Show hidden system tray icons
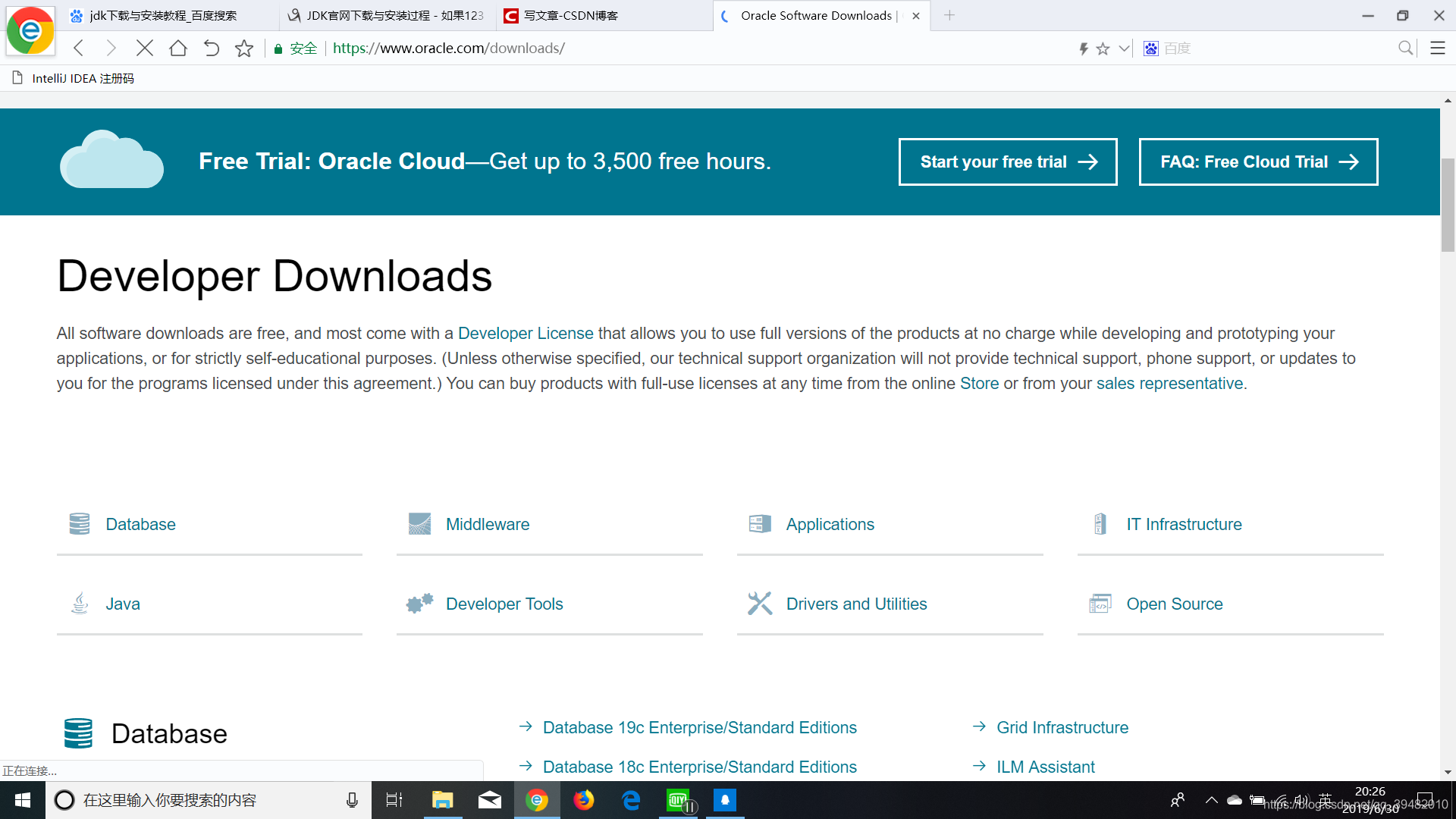 [x=1211, y=800]
